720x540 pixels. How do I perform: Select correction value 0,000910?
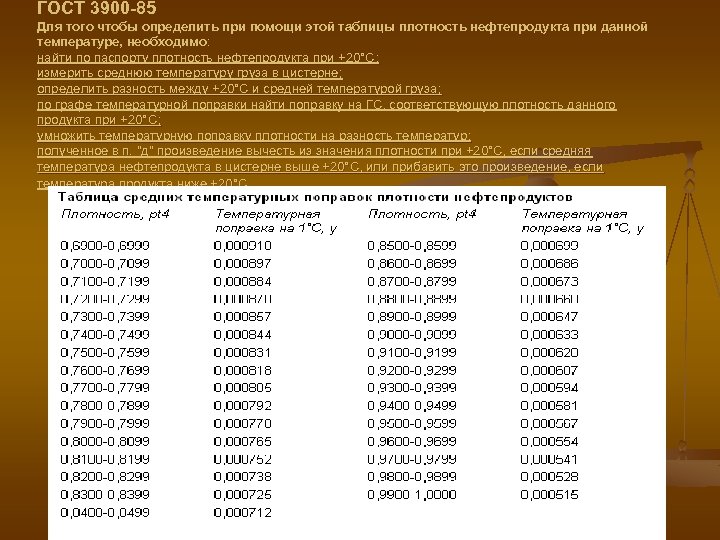[242, 246]
